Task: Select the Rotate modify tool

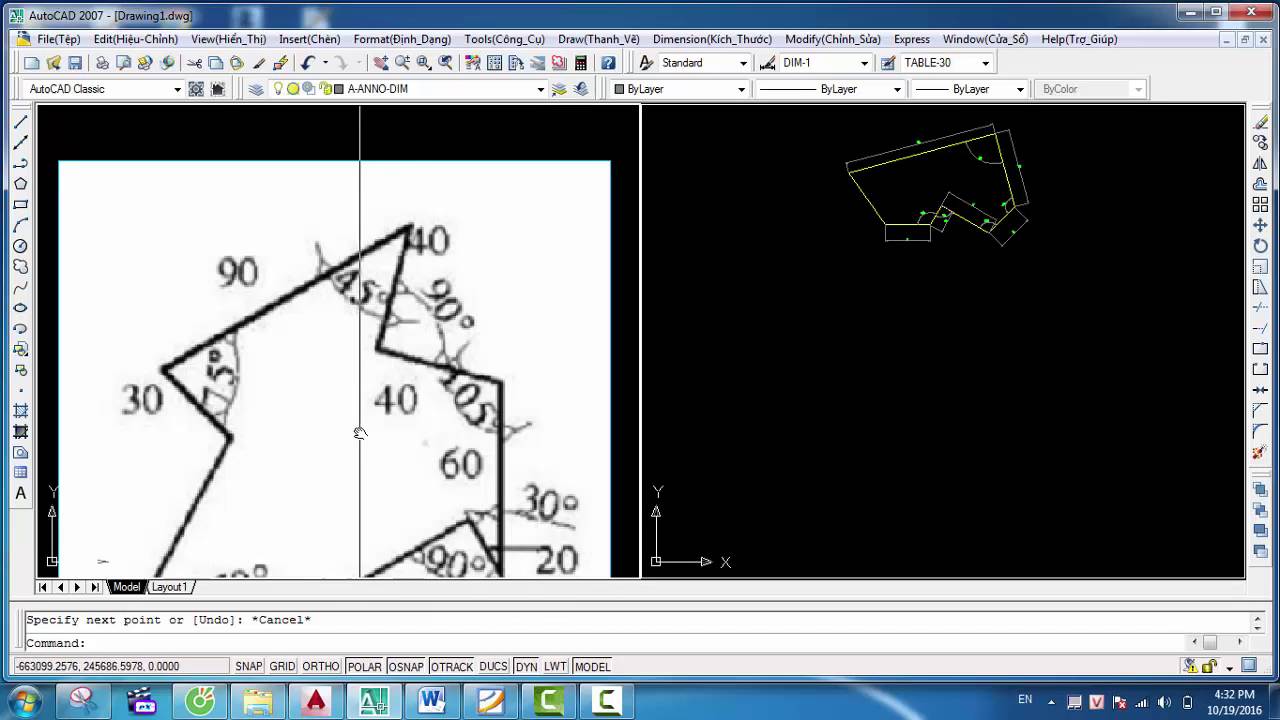Action: coord(1260,246)
